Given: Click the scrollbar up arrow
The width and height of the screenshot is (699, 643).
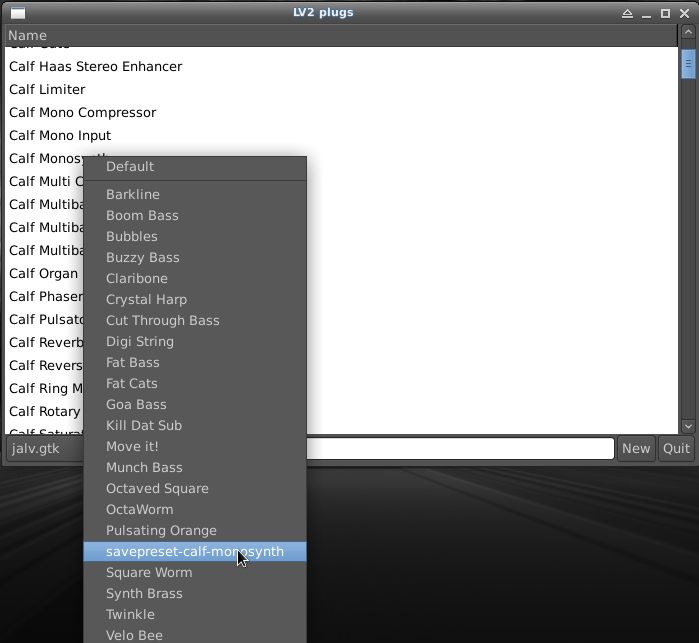Looking at the screenshot, I should (688, 32).
